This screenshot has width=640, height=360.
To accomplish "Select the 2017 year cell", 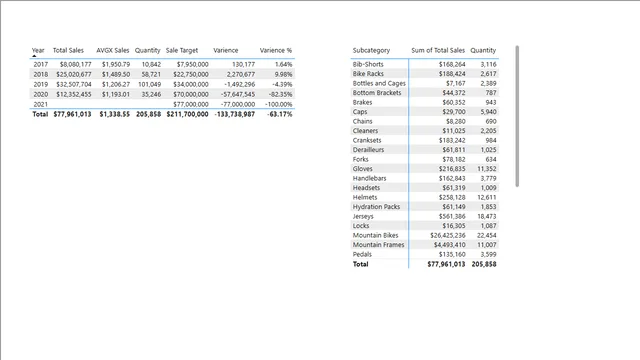I will [40, 64].
